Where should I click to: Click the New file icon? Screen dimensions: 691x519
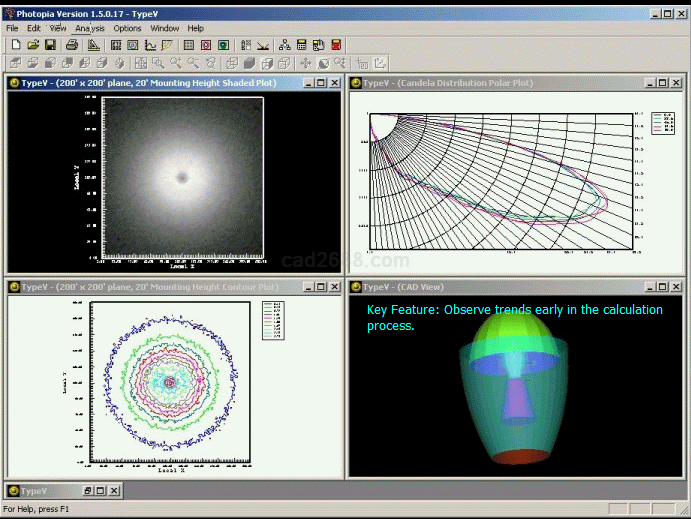tap(14, 45)
